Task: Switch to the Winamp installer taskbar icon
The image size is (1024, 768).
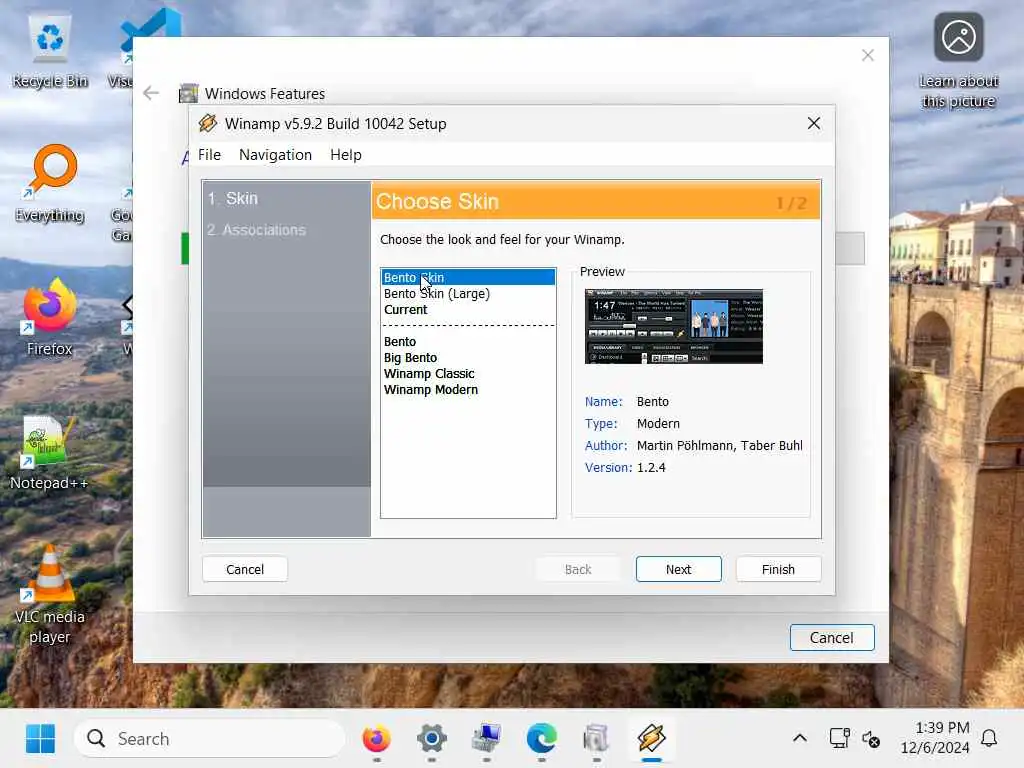Action: click(651, 739)
